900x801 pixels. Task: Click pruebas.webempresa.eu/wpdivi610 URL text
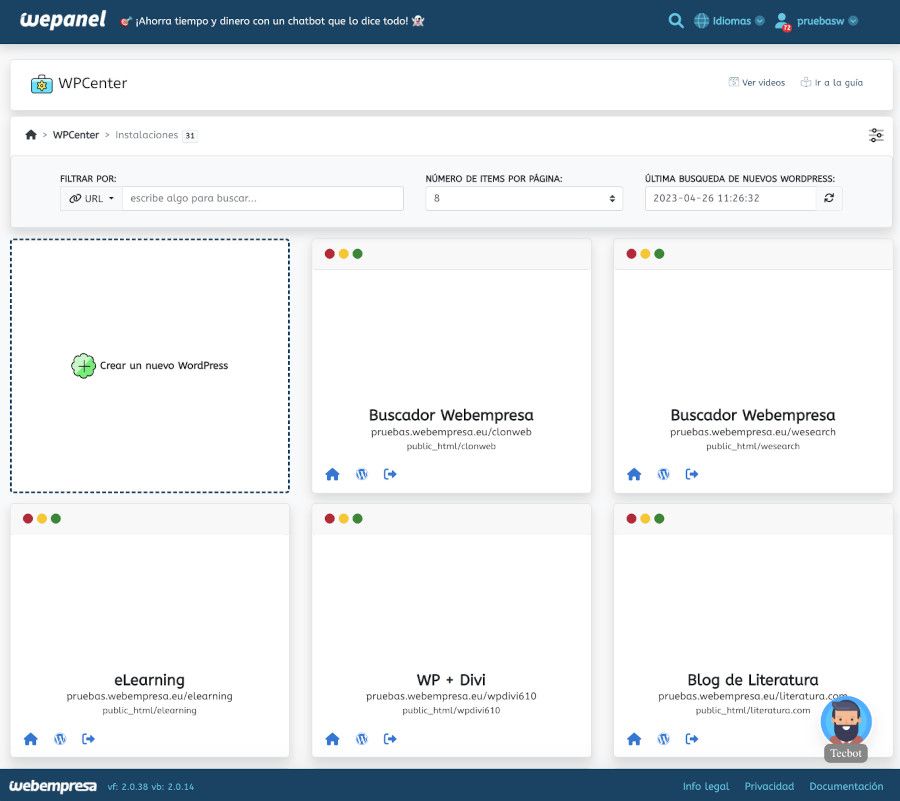[x=451, y=697]
